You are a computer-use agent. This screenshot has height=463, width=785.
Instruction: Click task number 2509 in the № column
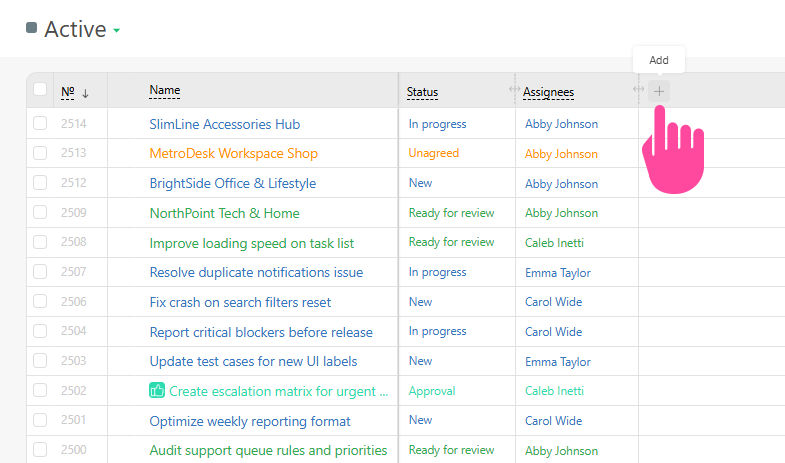point(73,213)
